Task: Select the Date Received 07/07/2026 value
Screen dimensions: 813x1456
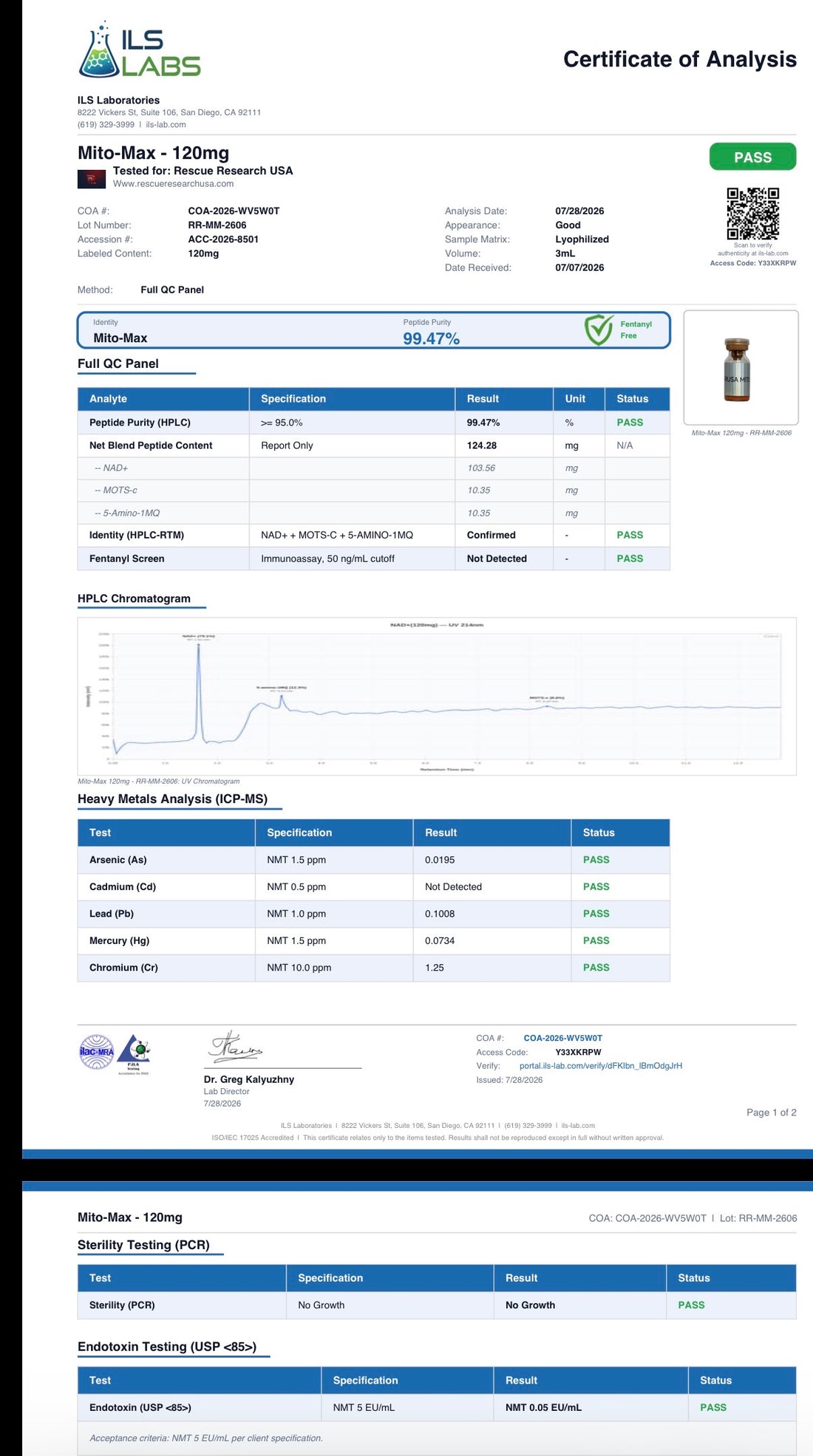Action: pyautogui.click(x=579, y=267)
